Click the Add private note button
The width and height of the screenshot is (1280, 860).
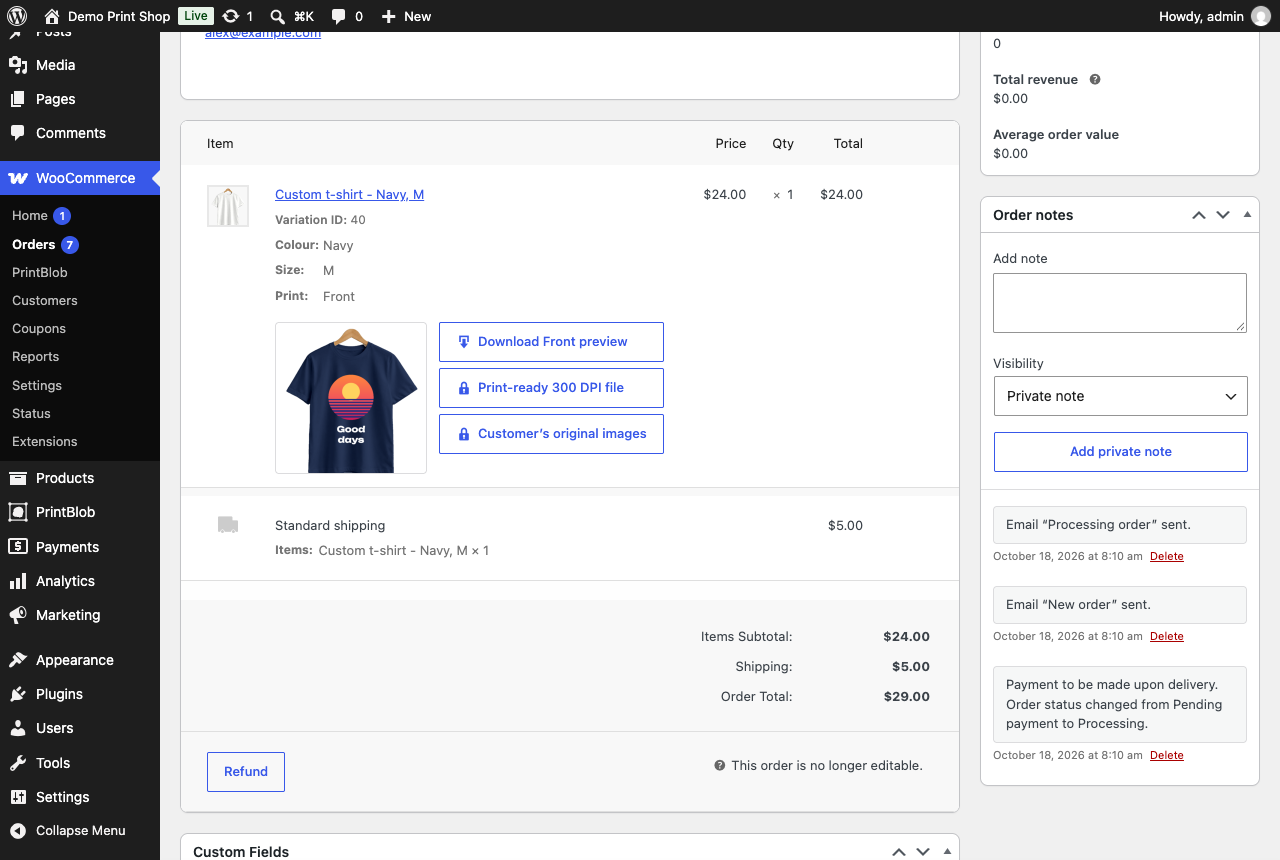[1120, 452]
